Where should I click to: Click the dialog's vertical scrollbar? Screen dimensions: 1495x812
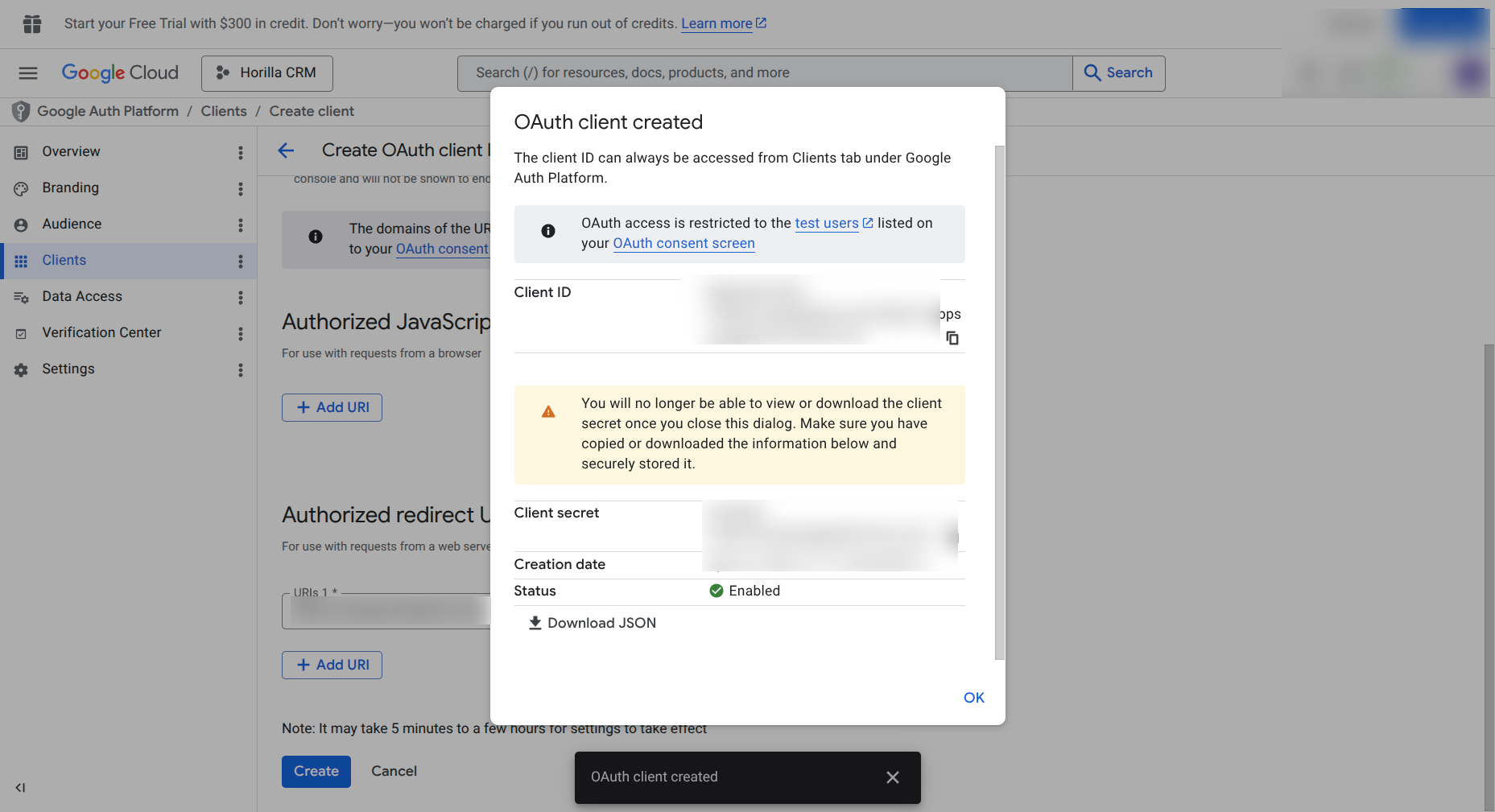1000,402
